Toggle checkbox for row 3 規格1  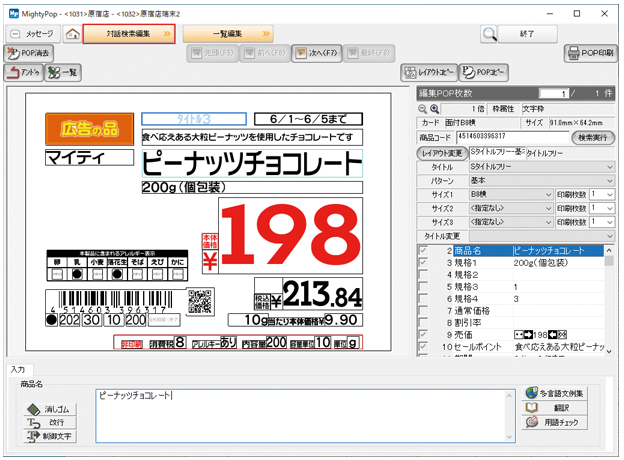click(424, 262)
